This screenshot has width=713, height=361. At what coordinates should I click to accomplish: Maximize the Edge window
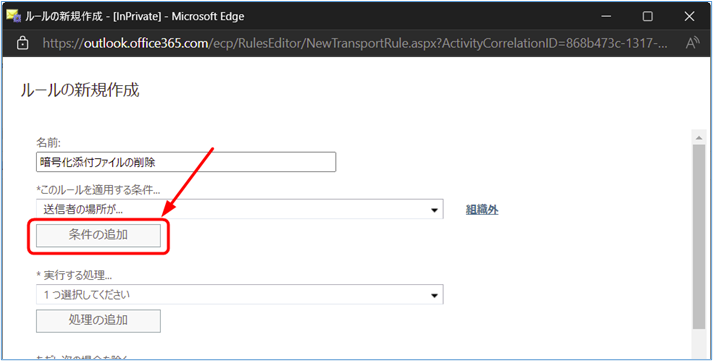pyautogui.click(x=648, y=17)
